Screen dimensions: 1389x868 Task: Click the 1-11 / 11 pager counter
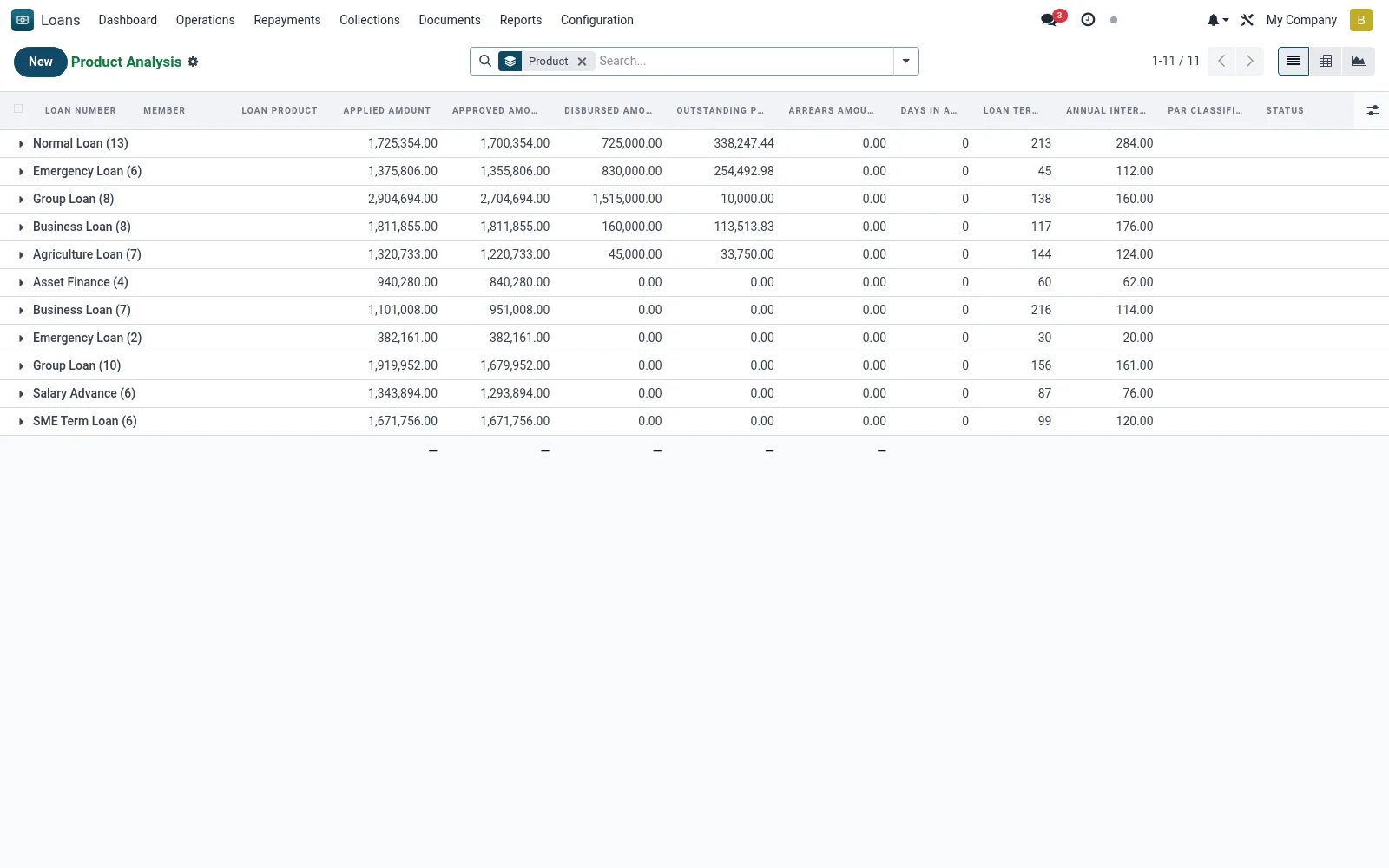(1175, 61)
